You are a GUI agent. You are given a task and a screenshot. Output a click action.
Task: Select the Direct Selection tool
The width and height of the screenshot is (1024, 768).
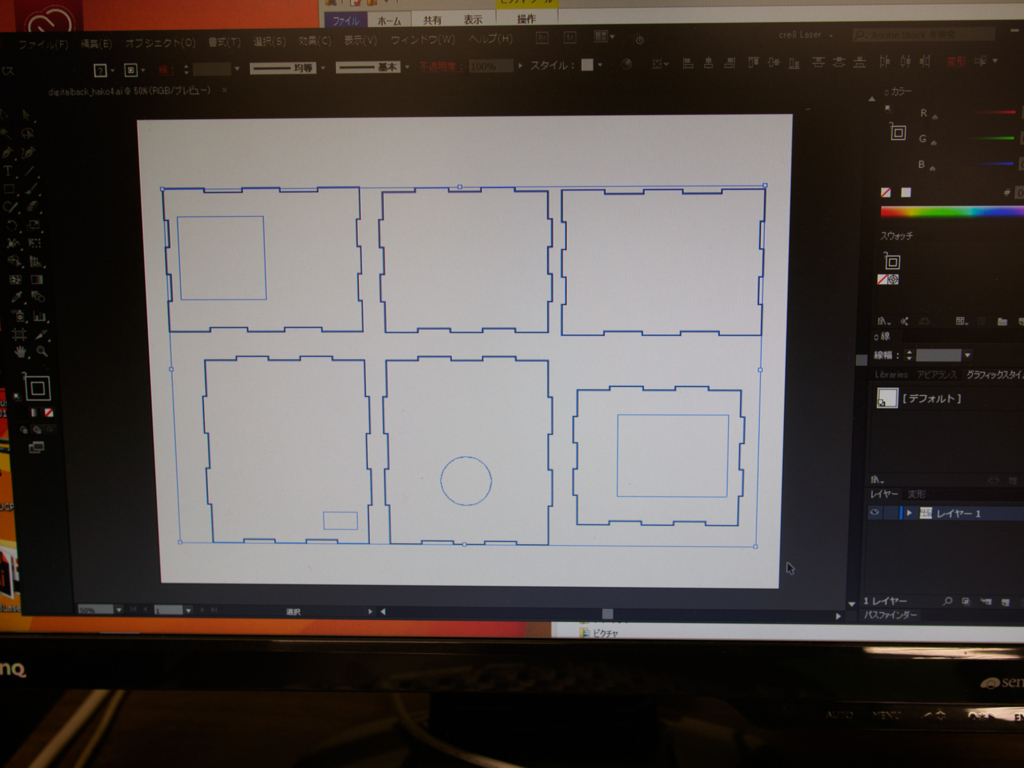click(26, 115)
